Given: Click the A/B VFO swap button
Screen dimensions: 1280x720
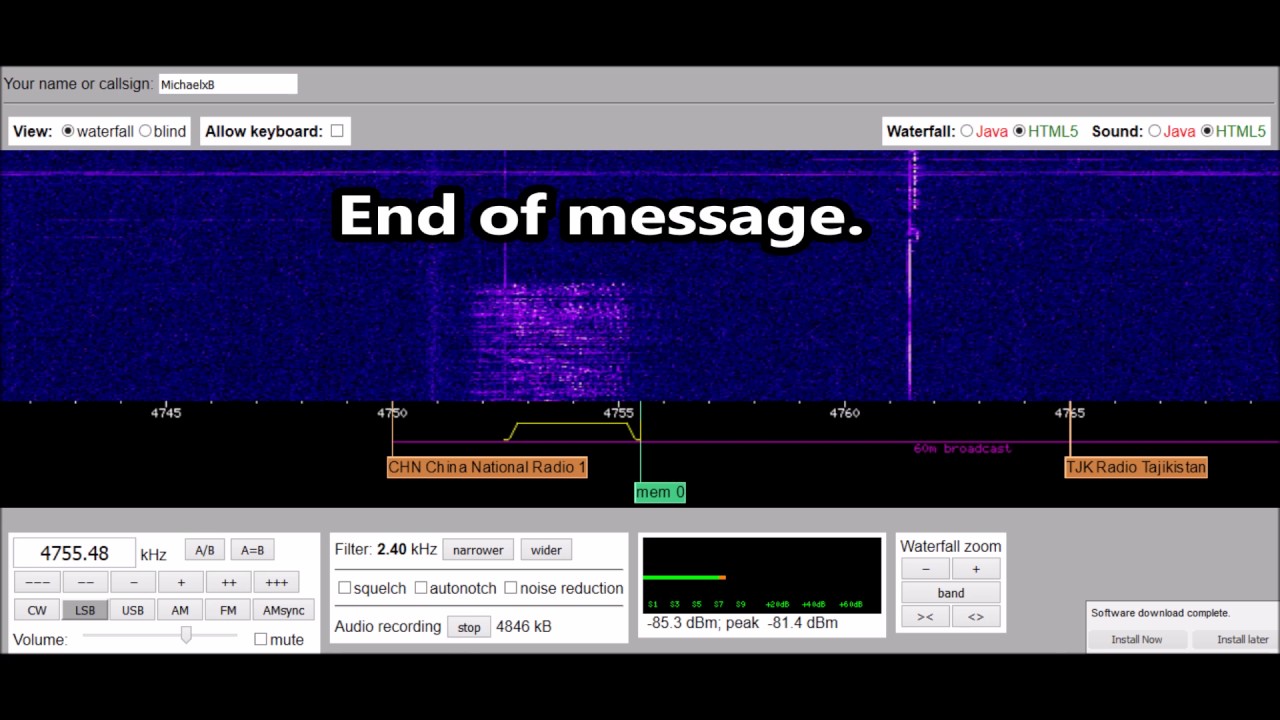Looking at the screenshot, I should click(x=204, y=550).
